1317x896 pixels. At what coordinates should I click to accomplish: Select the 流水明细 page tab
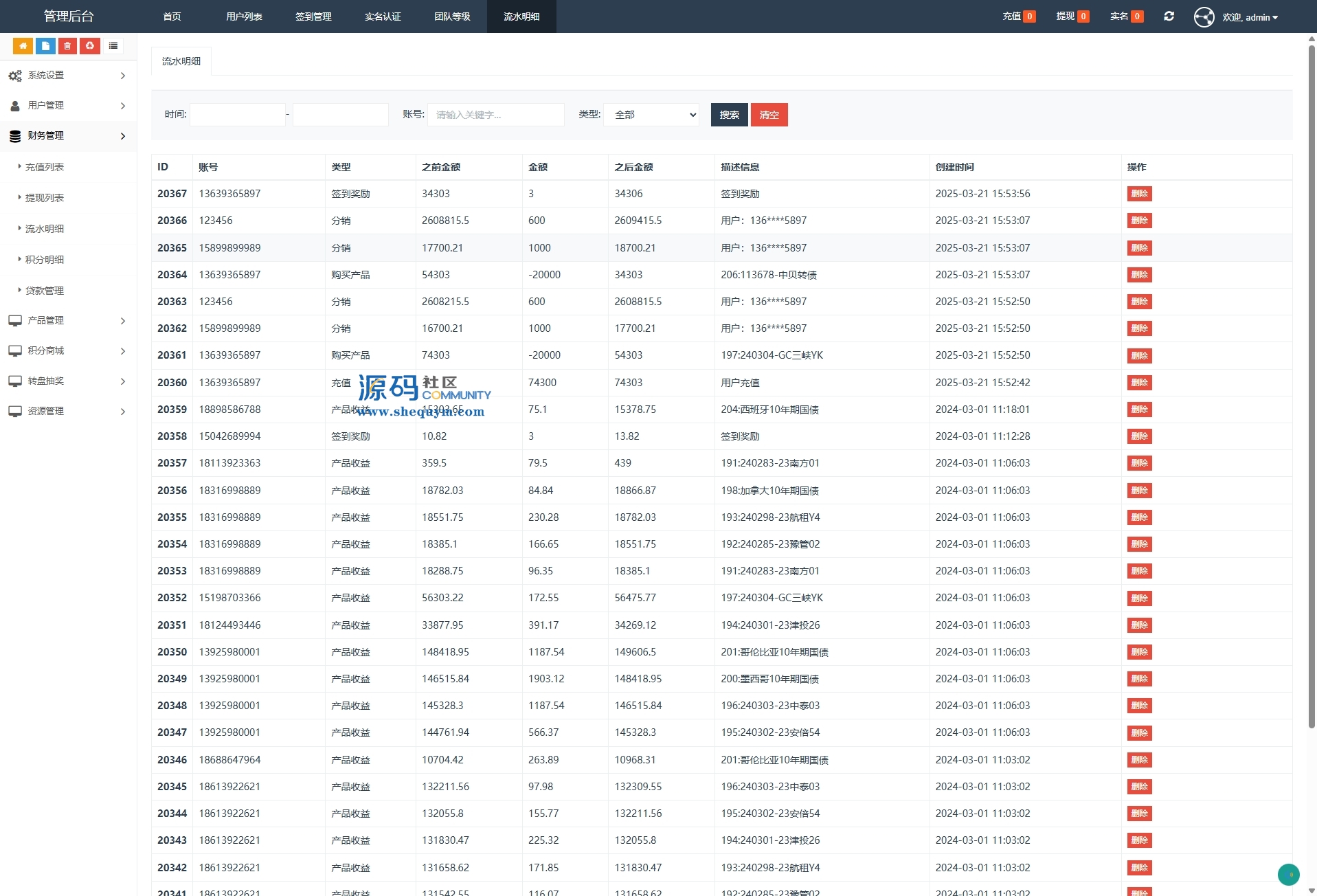(181, 61)
